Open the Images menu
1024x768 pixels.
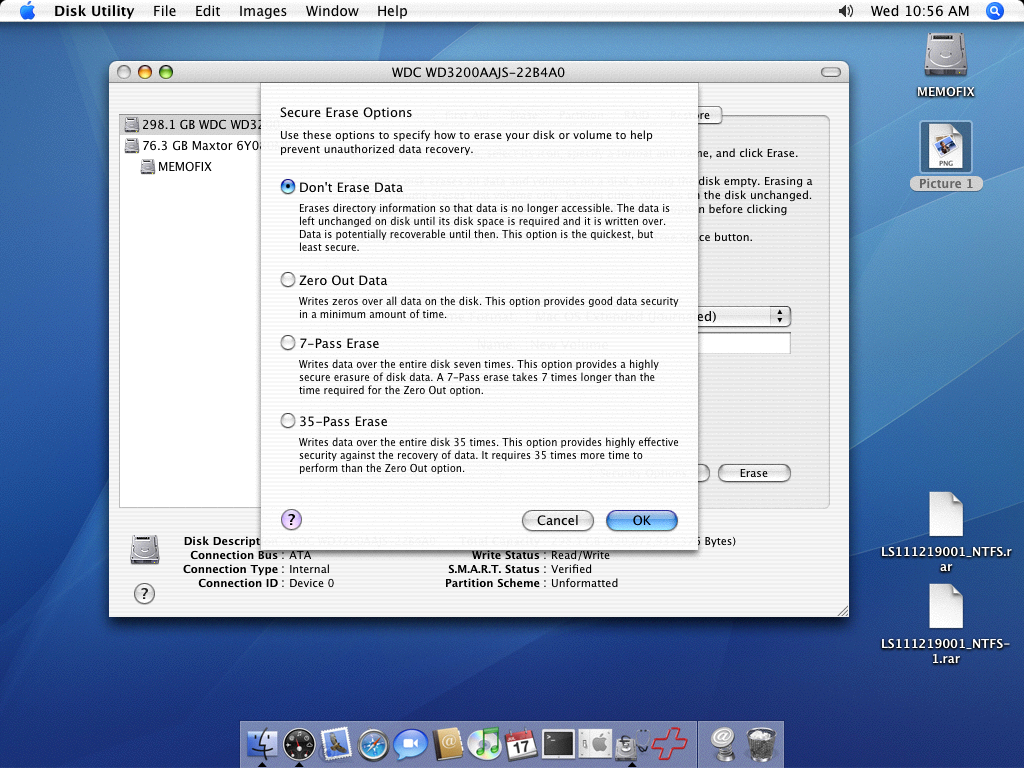pos(263,11)
